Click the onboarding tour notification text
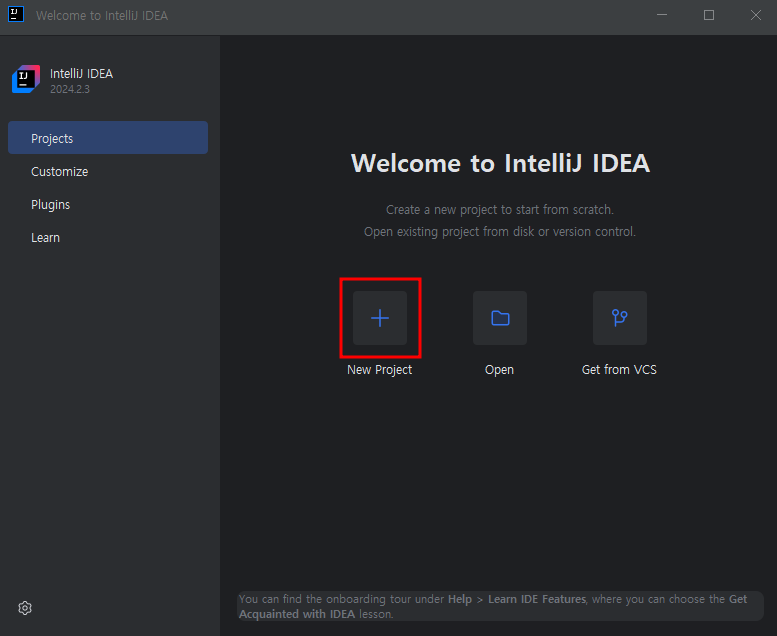 point(500,606)
